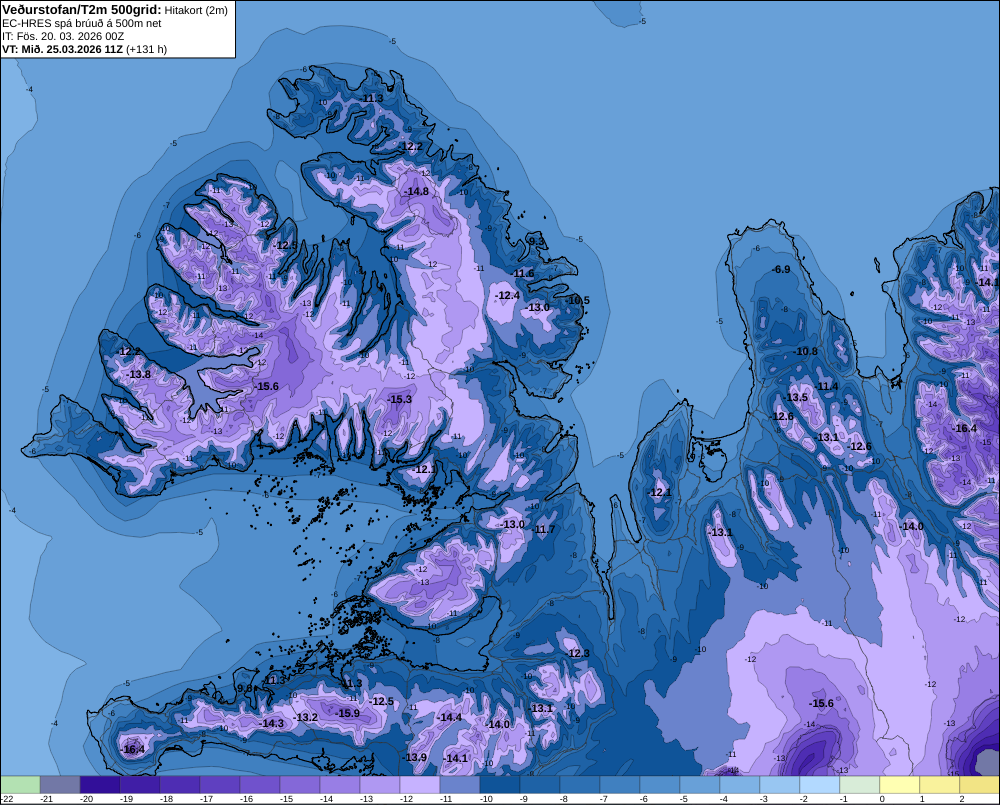Click the -11.3 label on Hornstrandir
Screen dimensions: 1000x805
pos(372,98)
